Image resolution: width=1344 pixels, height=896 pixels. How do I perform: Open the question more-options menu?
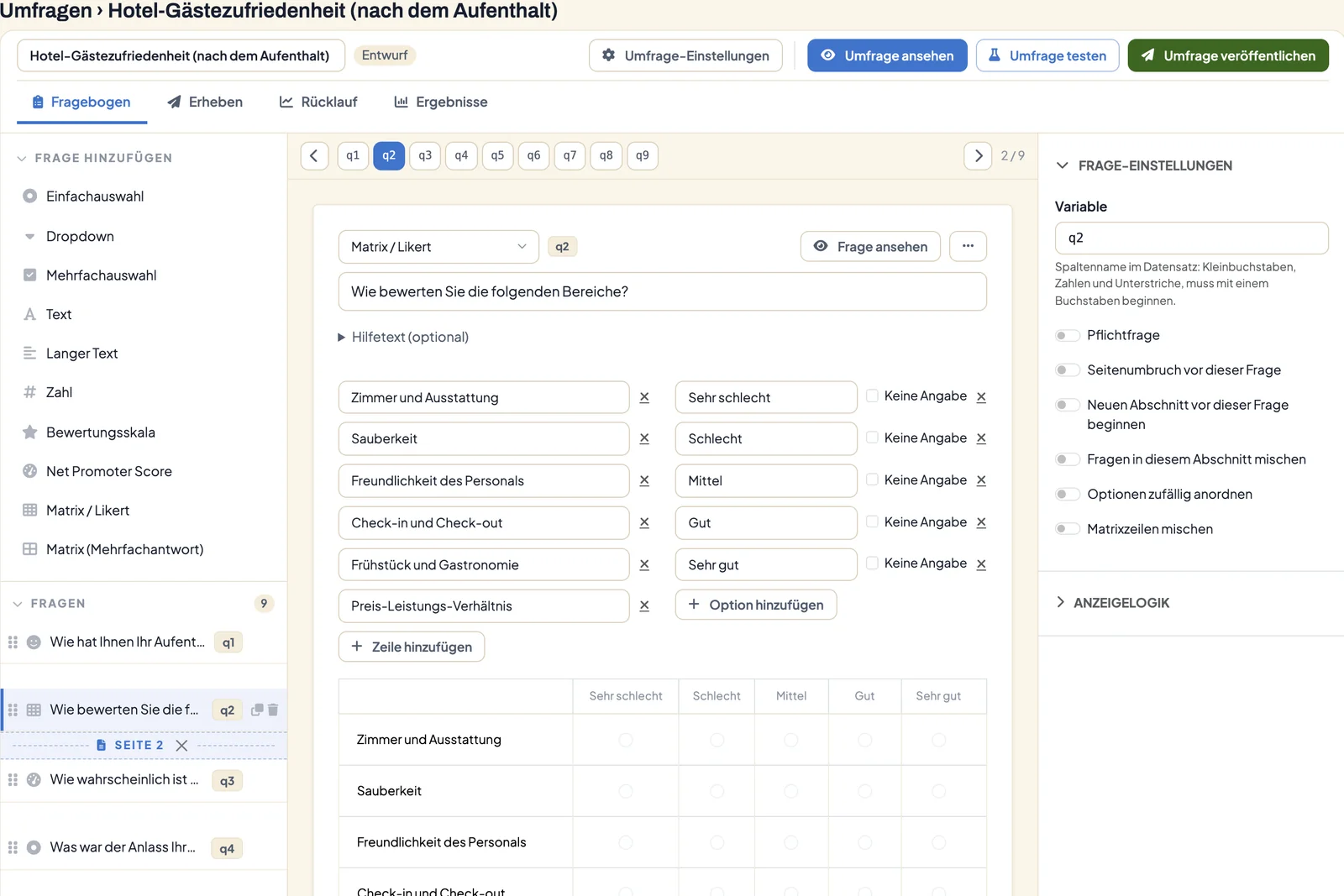pos(968,246)
